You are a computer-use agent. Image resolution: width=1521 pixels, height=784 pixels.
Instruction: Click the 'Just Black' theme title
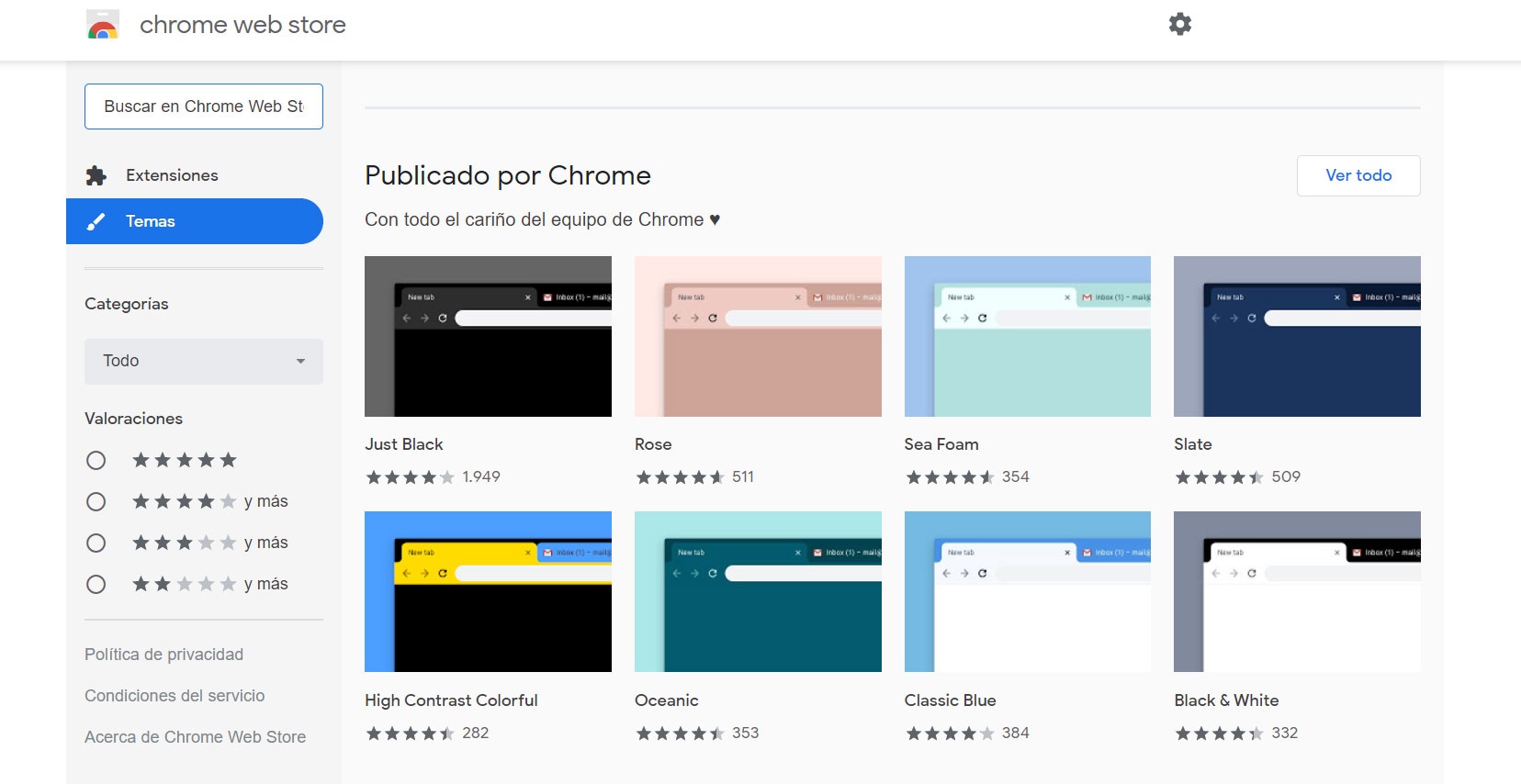pyautogui.click(x=404, y=444)
